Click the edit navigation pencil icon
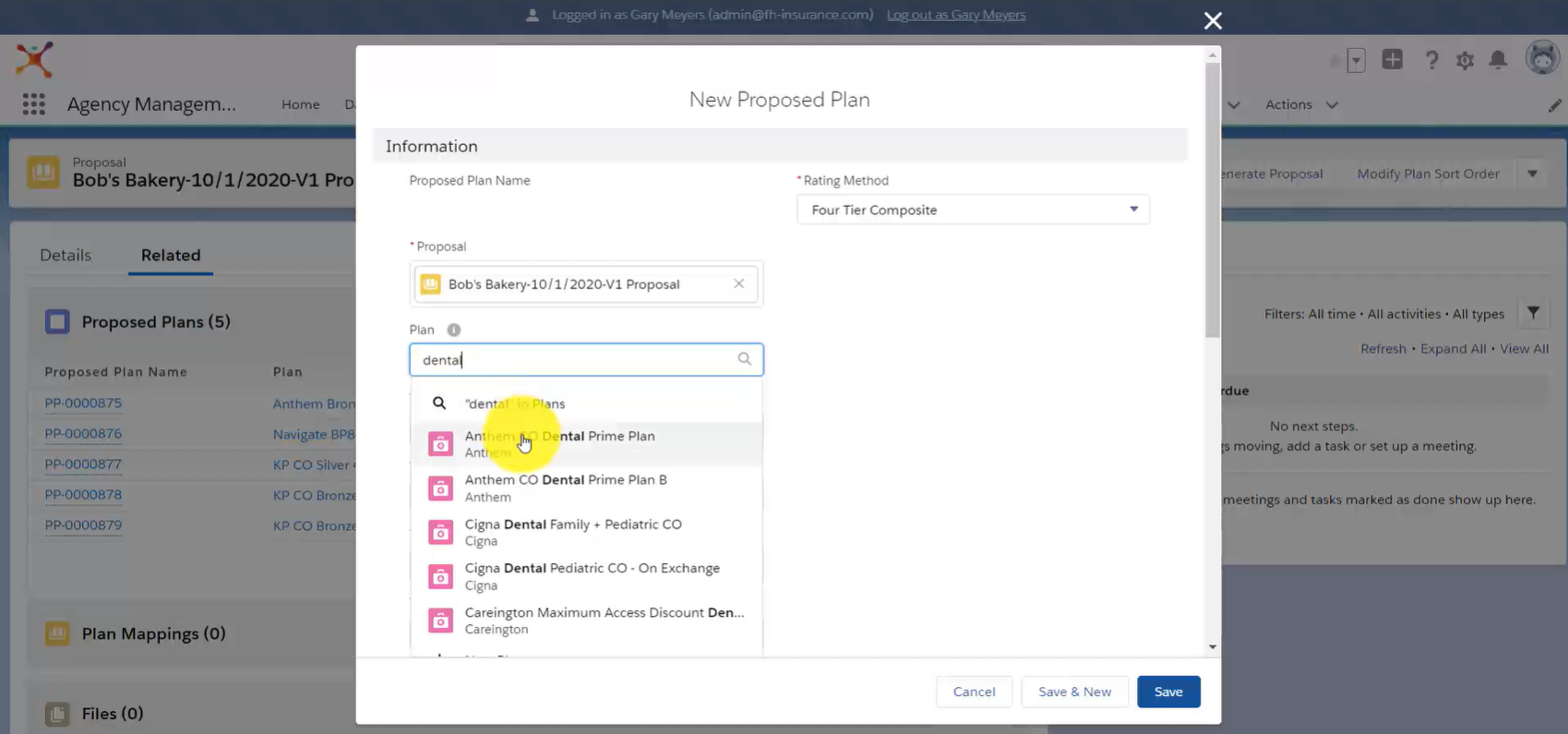 (x=1554, y=105)
